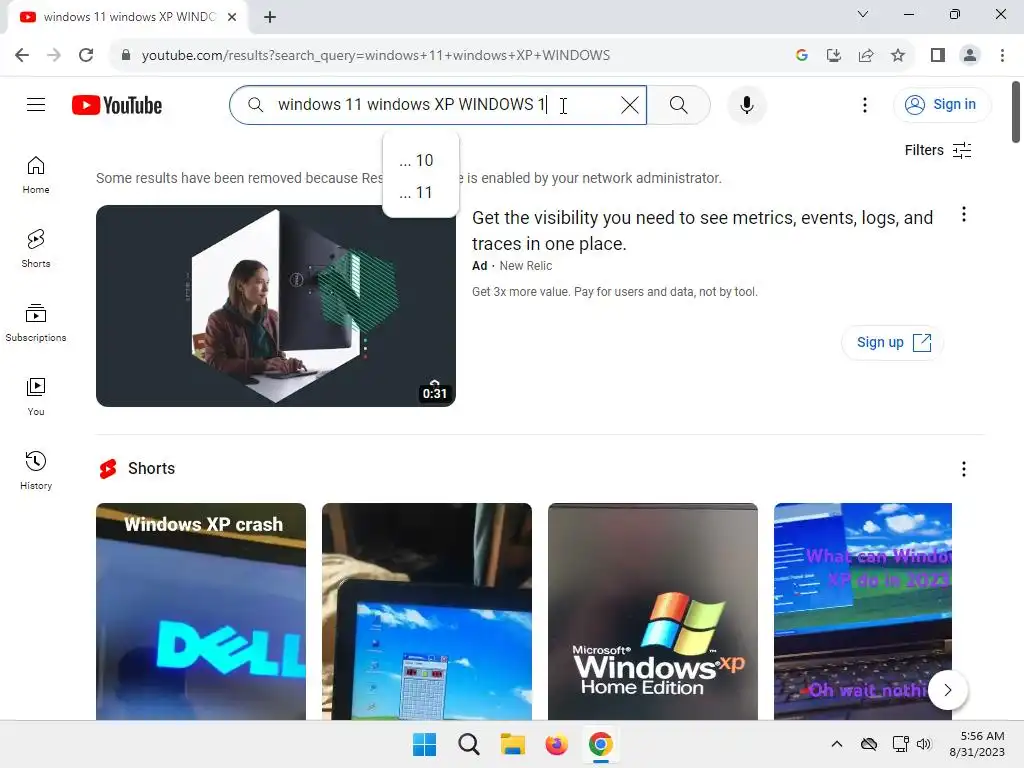Start voice search with the microphone
This screenshot has height=768, width=1024.
click(746, 104)
